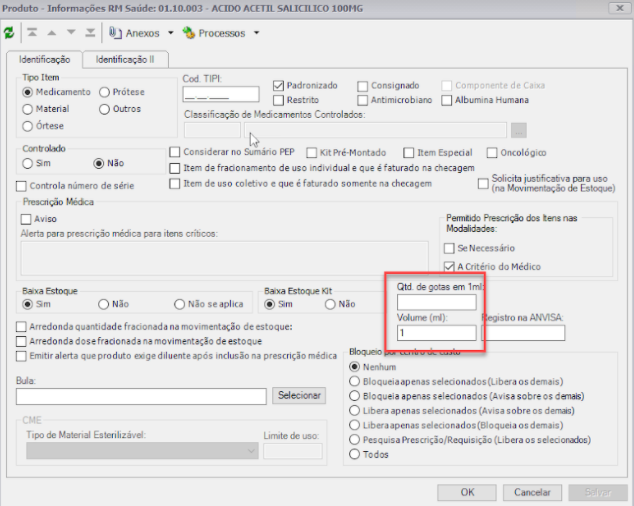The width and height of the screenshot is (634, 506).
Task: Select Material item type
Action: tap(27, 109)
